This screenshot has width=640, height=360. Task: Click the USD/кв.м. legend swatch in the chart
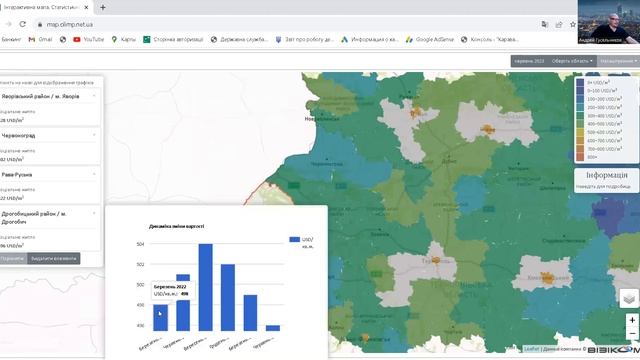(x=295, y=240)
